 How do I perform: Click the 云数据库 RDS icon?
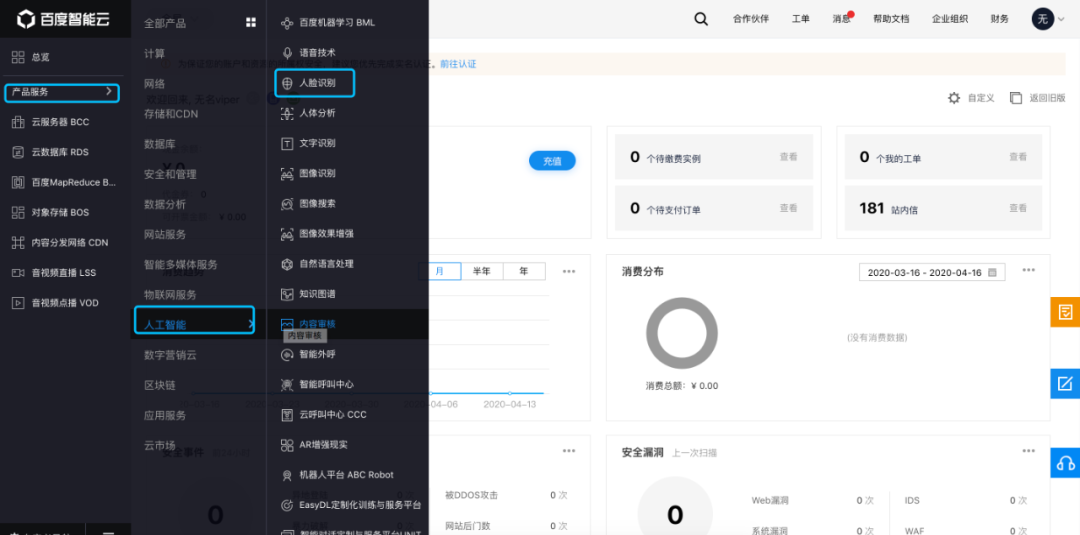click(19, 152)
